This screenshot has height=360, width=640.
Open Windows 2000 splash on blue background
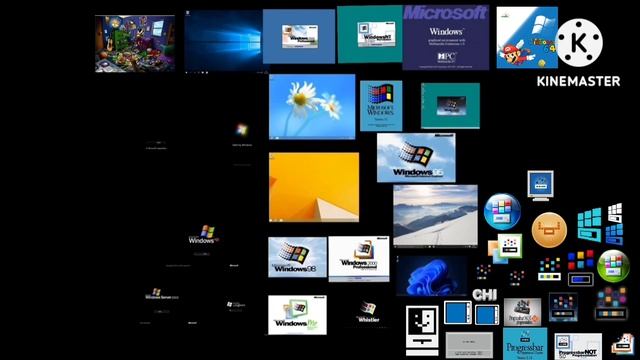pyautogui.click(x=299, y=36)
